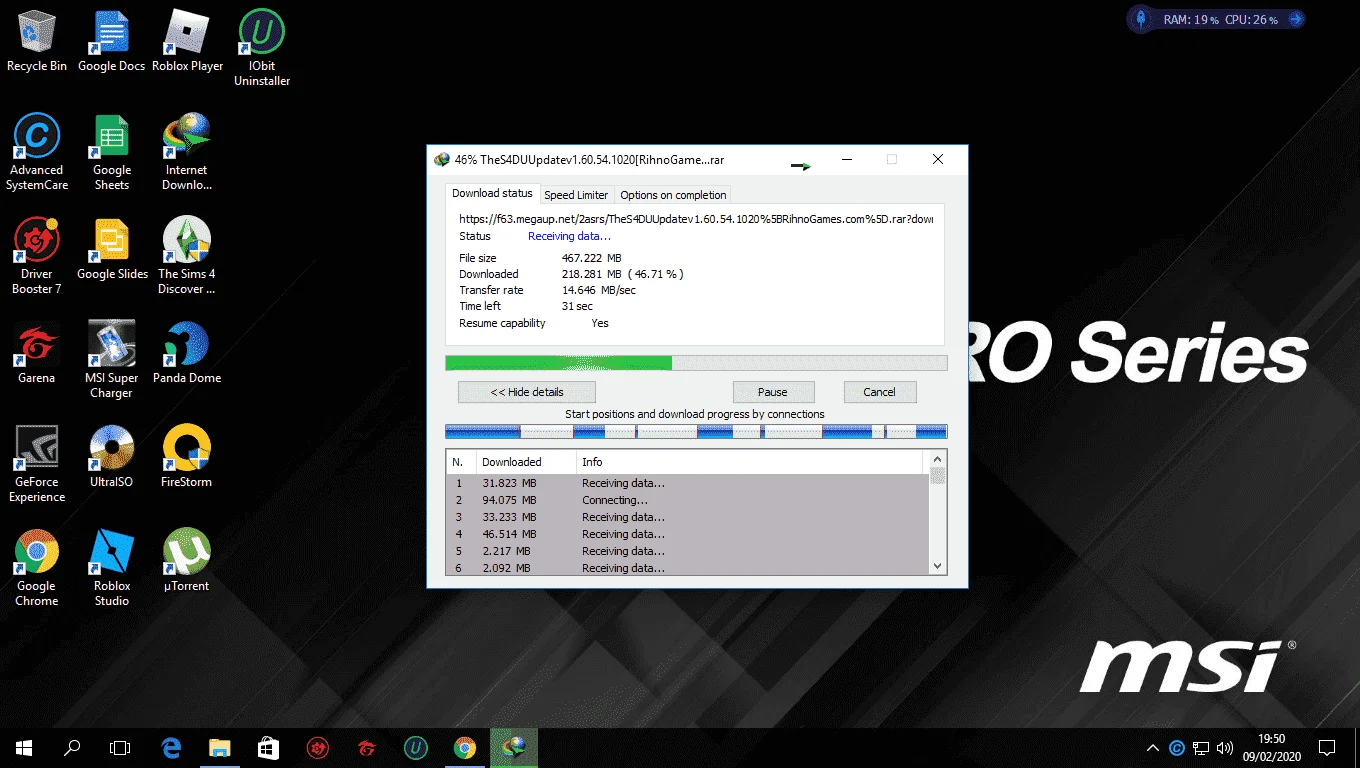The height and width of the screenshot is (768, 1360).
Task: Open the volume control in system tray
Action: pyautogui.click(x=1225, y=748)
